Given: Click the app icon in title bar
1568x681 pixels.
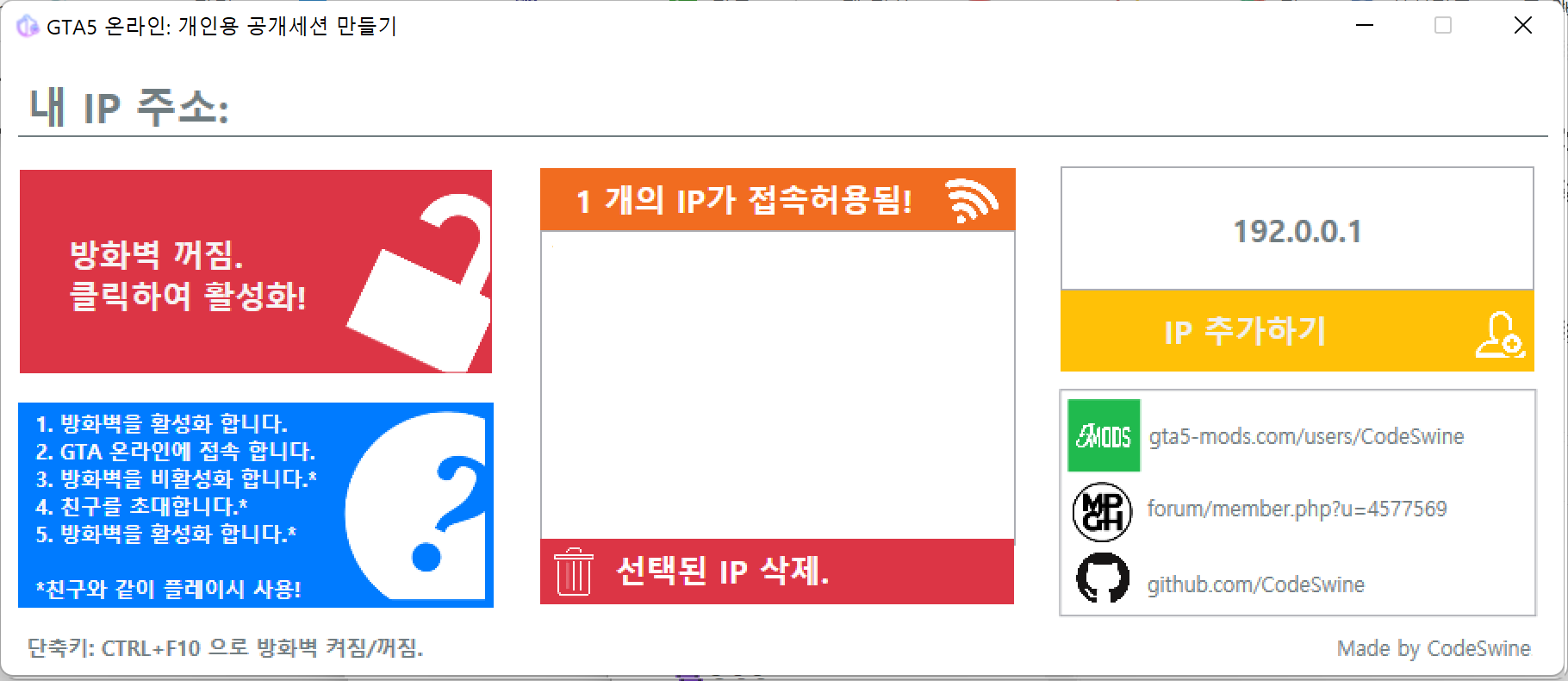Looking at the screenshot, I should (28, 26).
